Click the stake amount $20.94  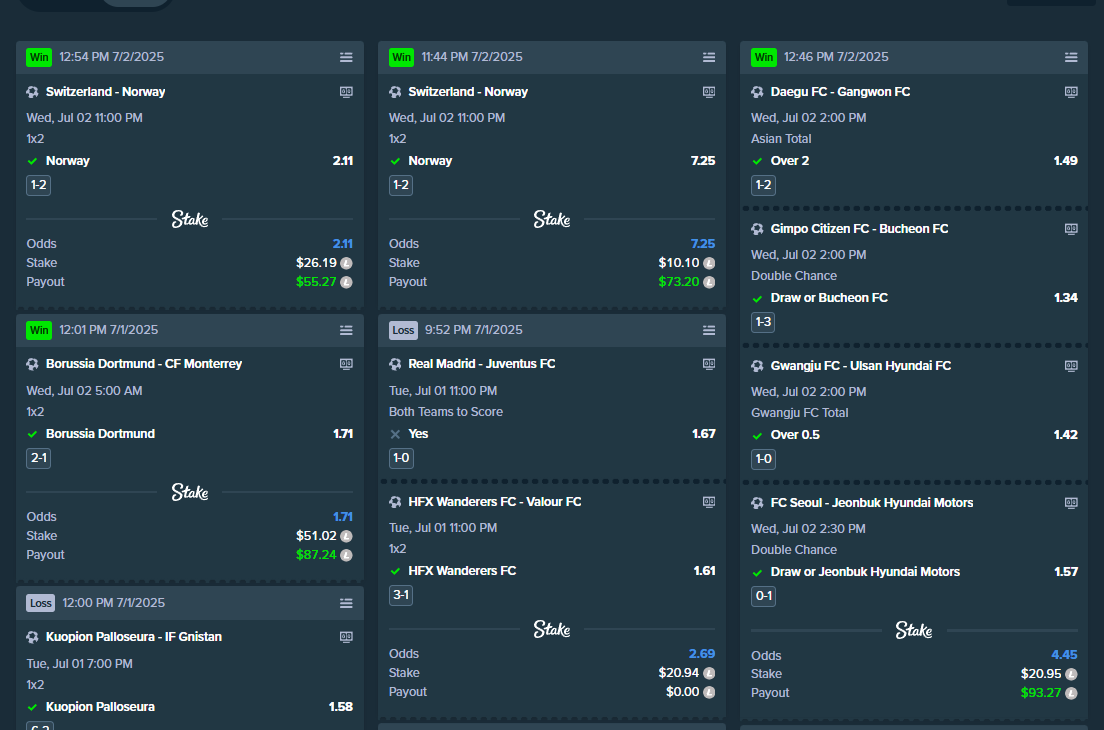tap(679, 673)
